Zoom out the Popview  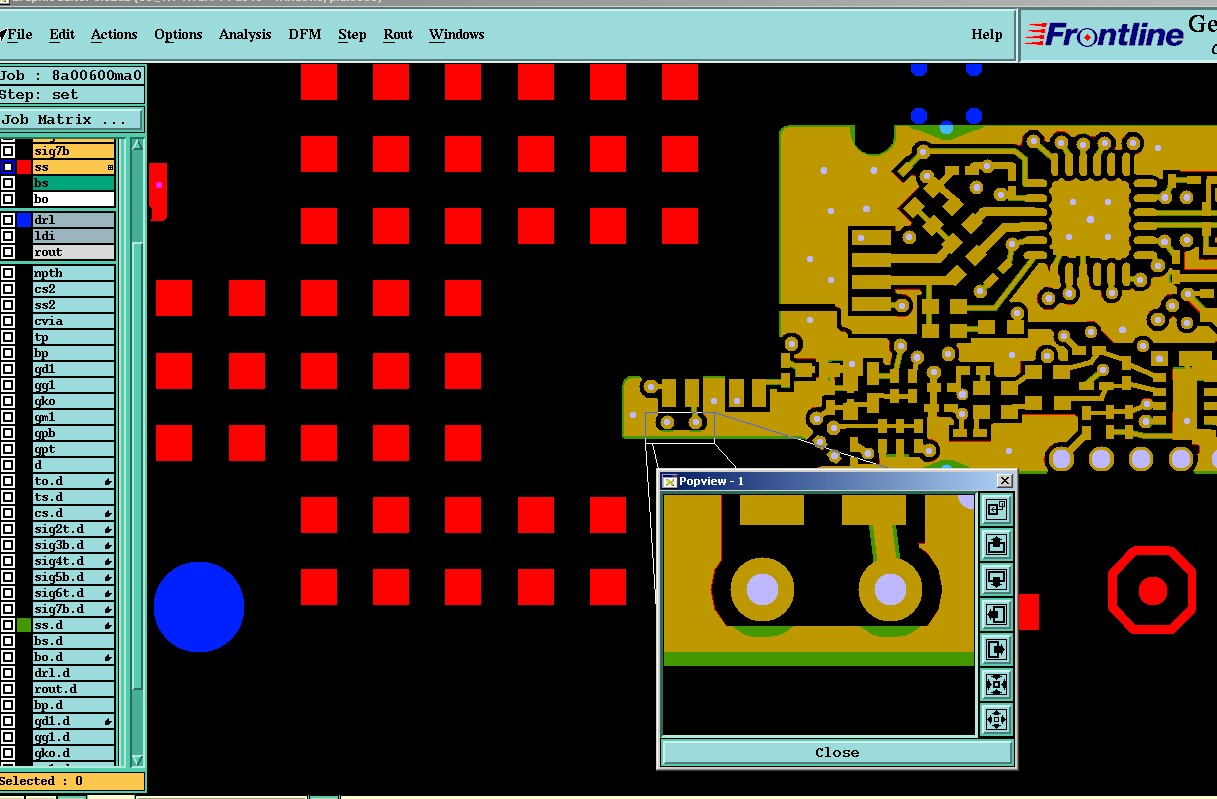point(996,719)
